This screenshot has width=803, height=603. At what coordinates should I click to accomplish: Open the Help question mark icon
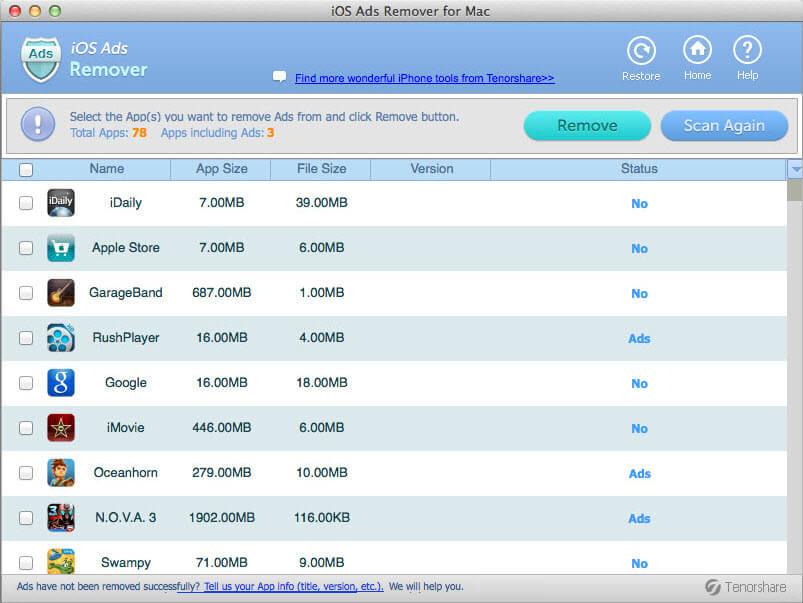[x=747, y=50]
